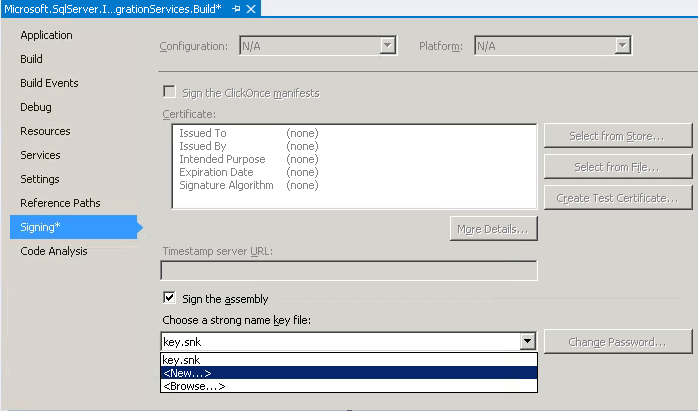Expand the Platform dropdown
The height and width of the screenshot is (411, 698).
622,45
